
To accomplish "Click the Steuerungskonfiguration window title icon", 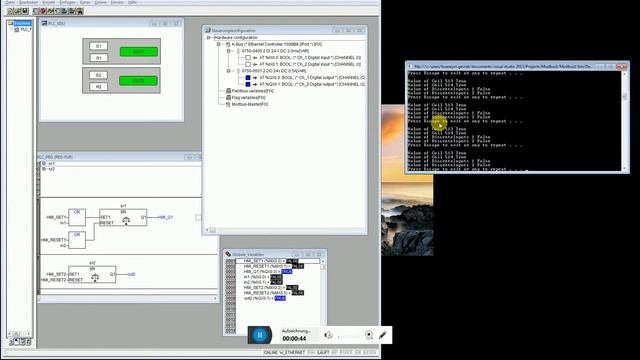I will coord(208,30).
